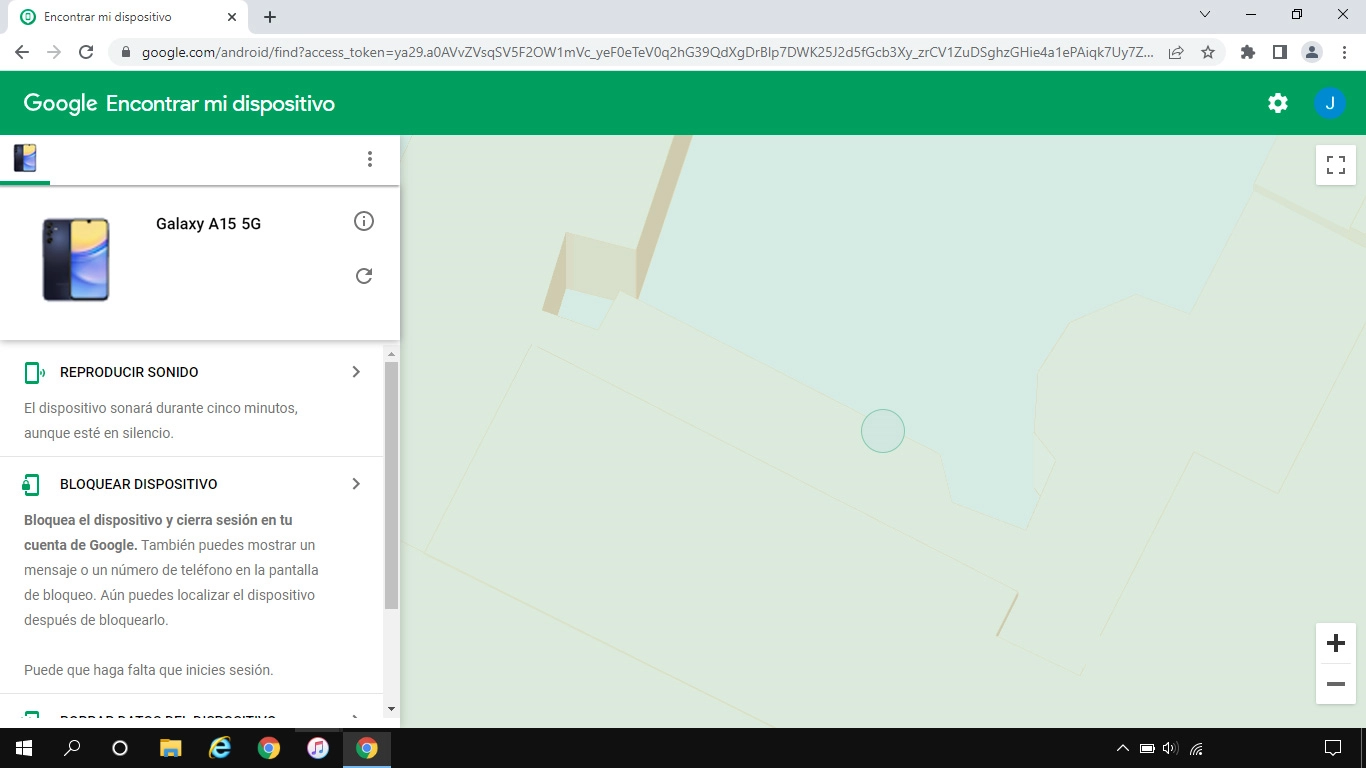Open the extensions puzzle icon in Chrome
Viewport: 1366px width, 768px height.
[1247, 51]
